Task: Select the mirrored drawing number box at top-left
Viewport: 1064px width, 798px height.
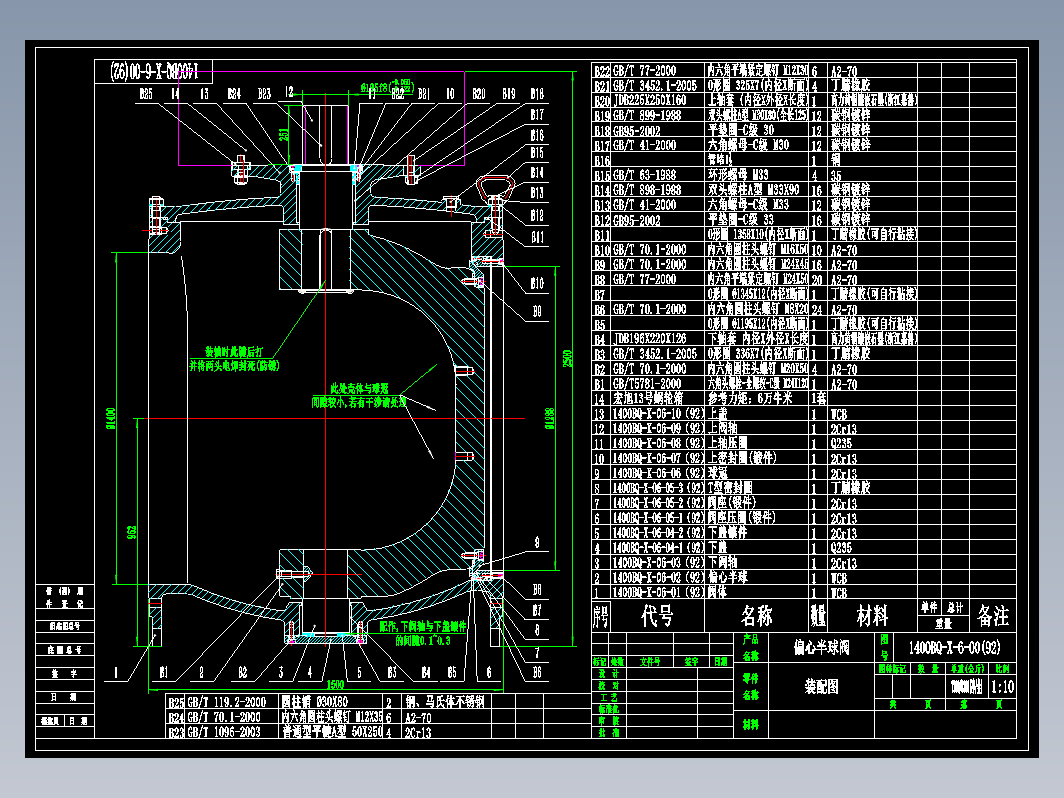Action: [x=154, y=70]
